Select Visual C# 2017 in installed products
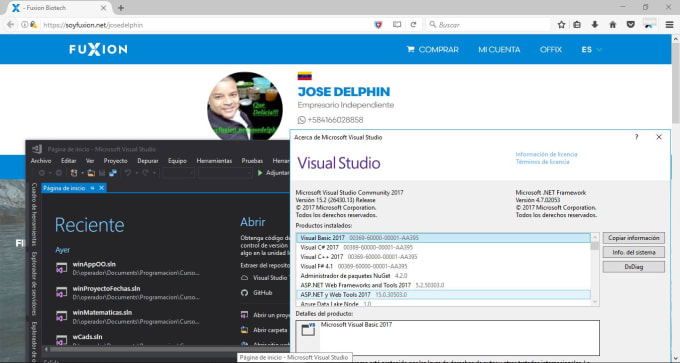This screenshot has height=363, width=680. pyautogui.click(x=443, y=247)
